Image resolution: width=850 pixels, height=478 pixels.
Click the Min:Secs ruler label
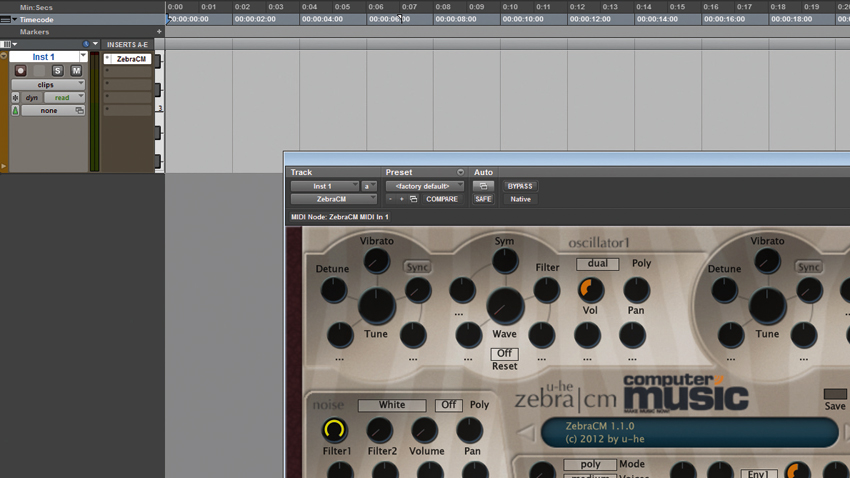coord(36,7)
